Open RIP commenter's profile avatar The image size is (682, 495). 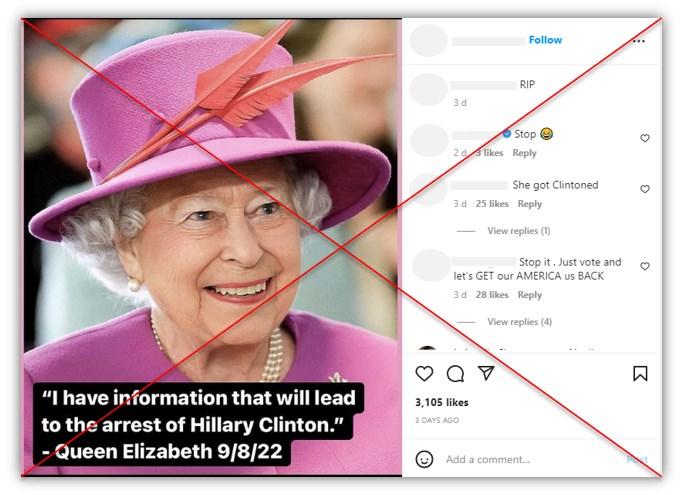pyautogui.click(x=428, y=89)
